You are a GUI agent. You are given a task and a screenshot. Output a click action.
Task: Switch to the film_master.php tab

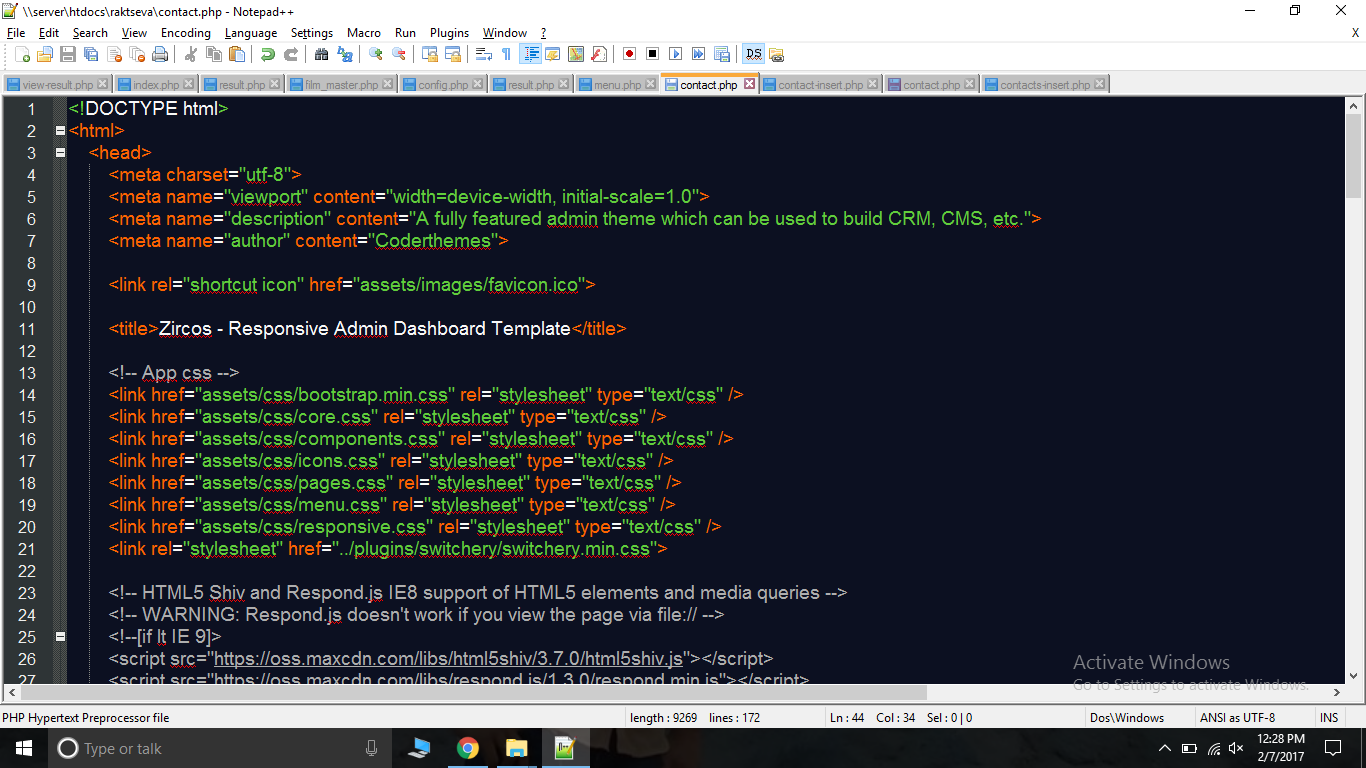(335, 85)
